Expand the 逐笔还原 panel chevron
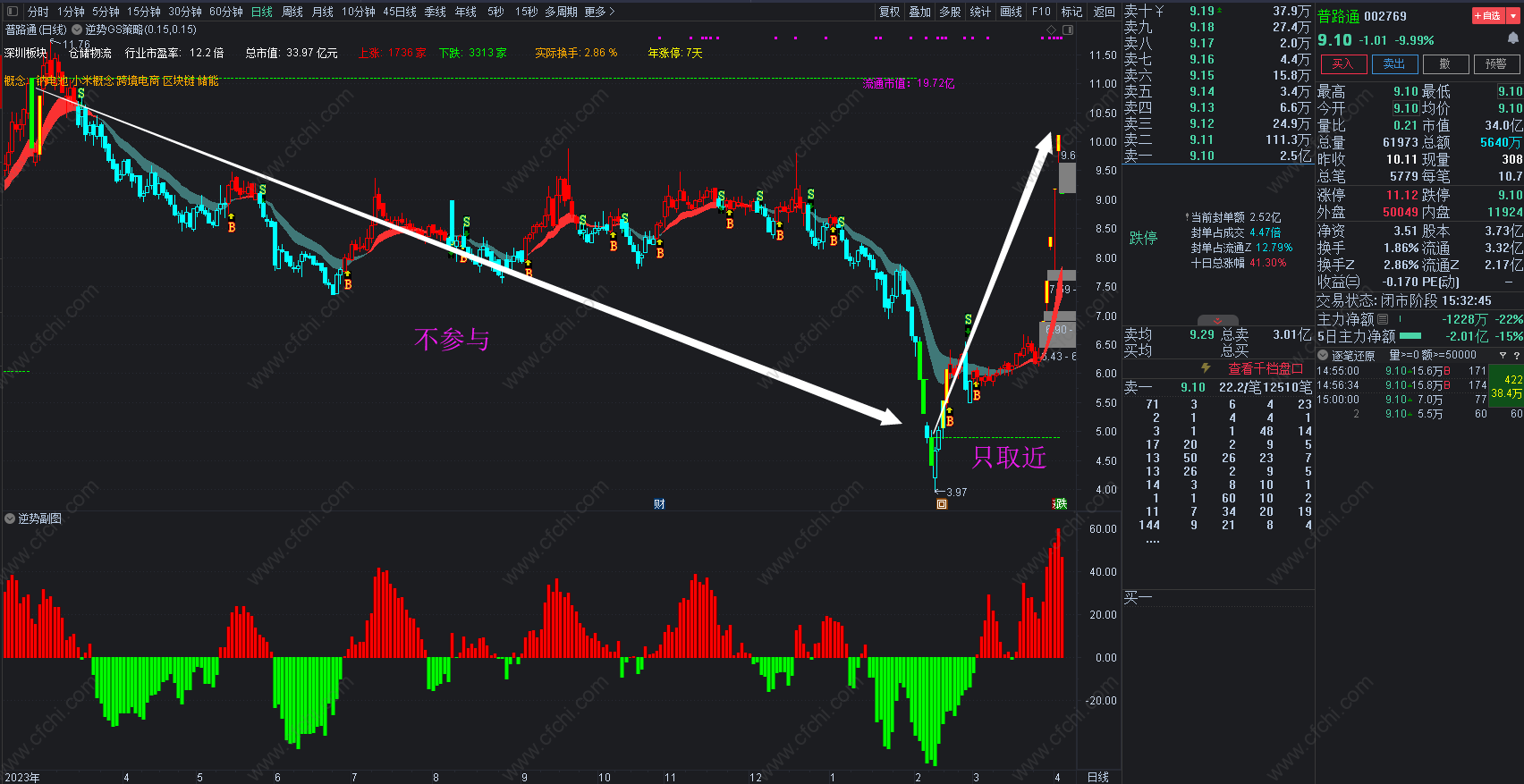The image size is (1524, 784). [x=1323, y=355]
